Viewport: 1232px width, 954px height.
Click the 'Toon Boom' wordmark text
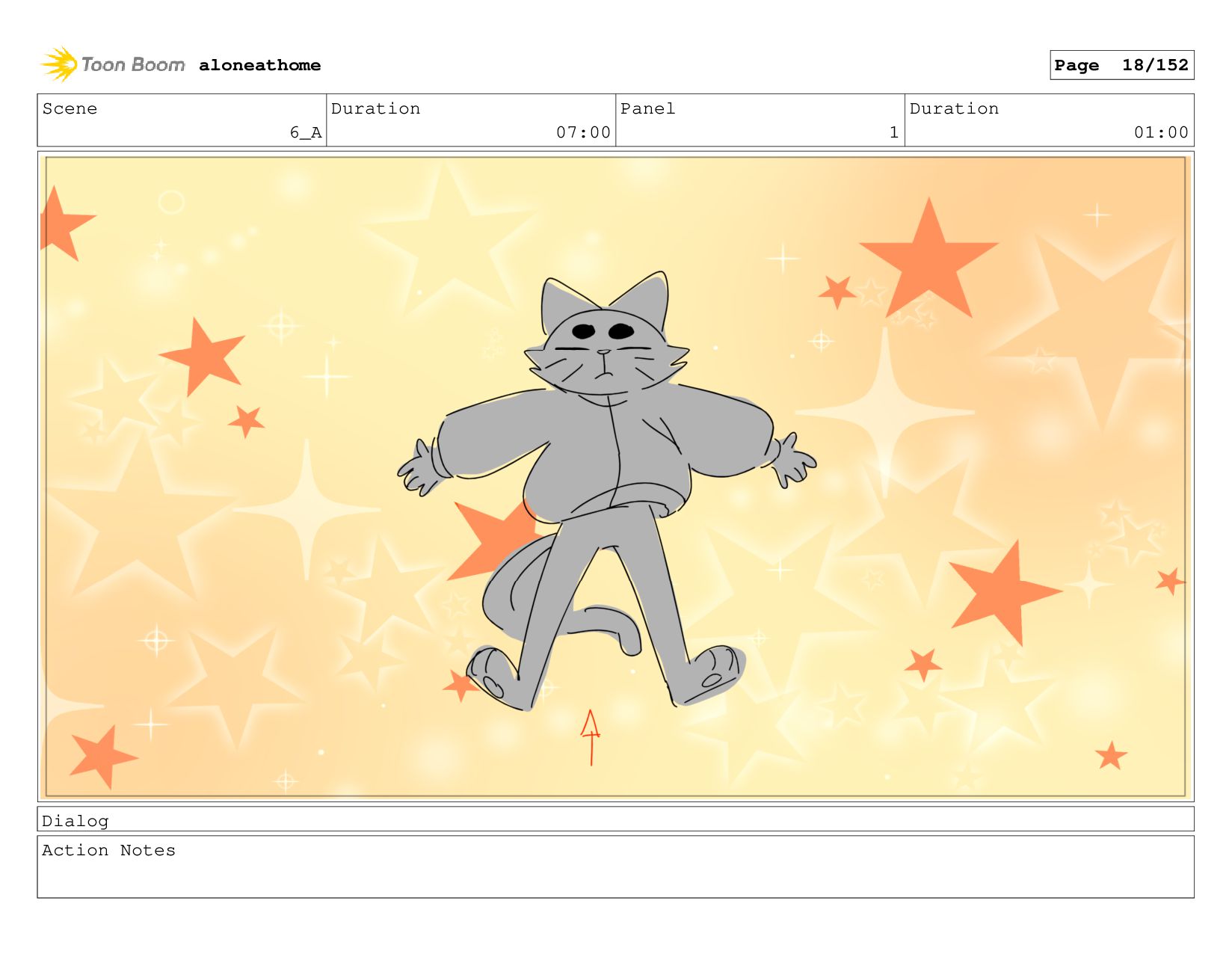click(x=133, y=65)
